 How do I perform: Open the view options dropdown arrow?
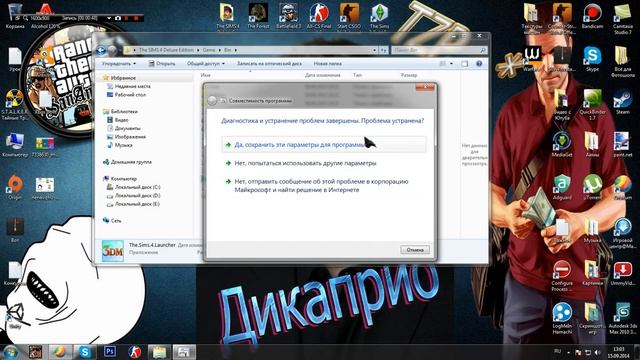pyautogui.click(x=451, y=64)
